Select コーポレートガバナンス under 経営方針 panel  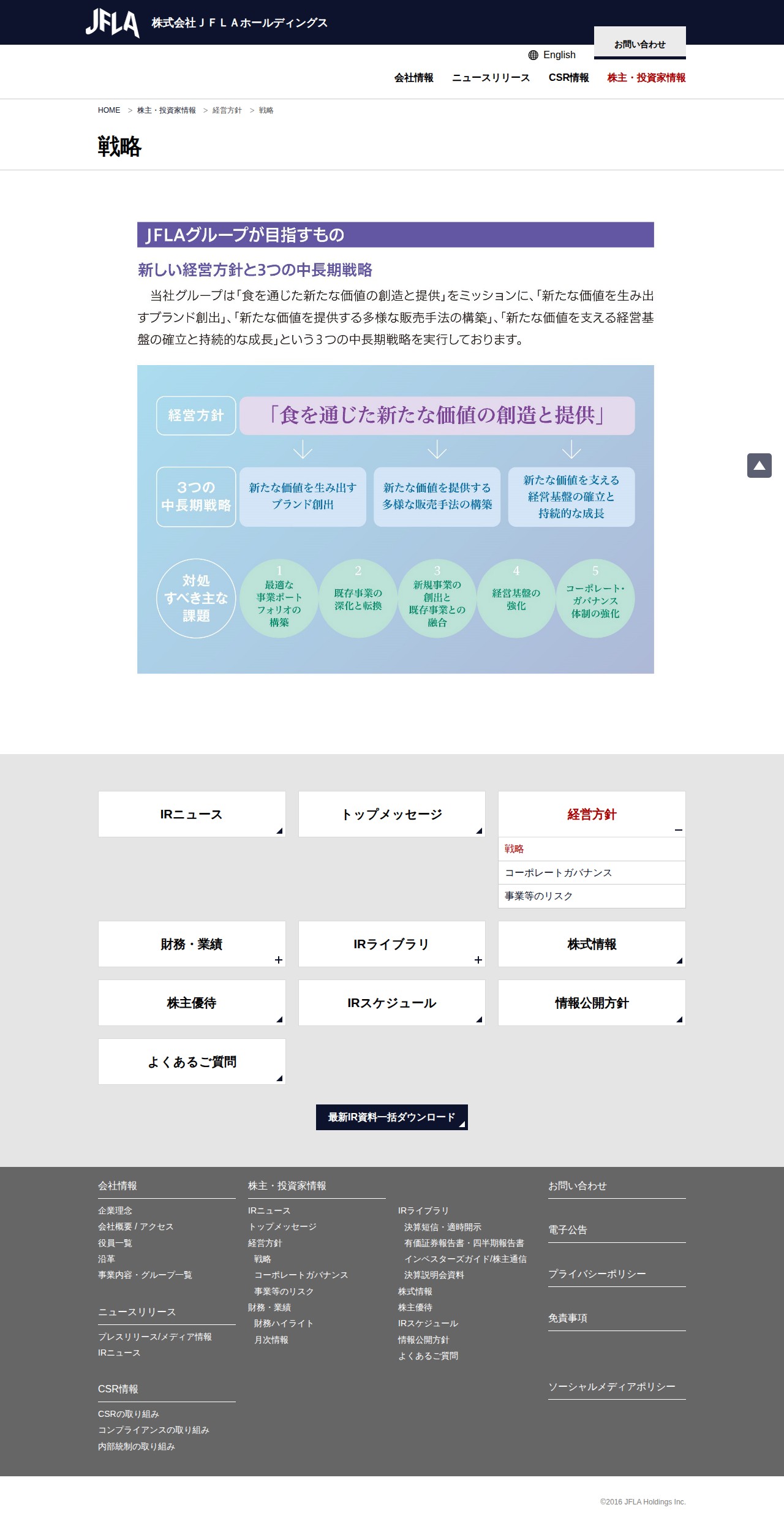pyautogui.click(x=592, y=872)
